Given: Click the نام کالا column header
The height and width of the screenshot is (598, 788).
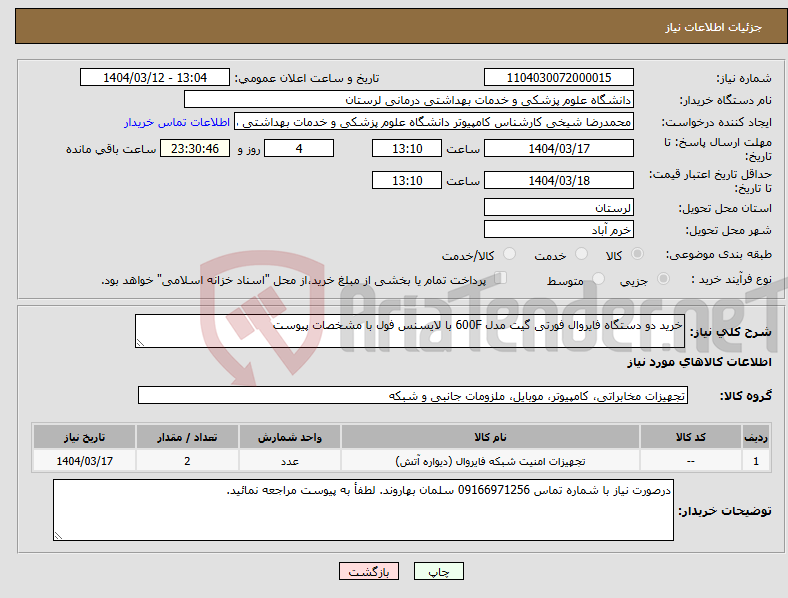Looking at the screenshot, I should pyautogui.click(x=490, y=437).
